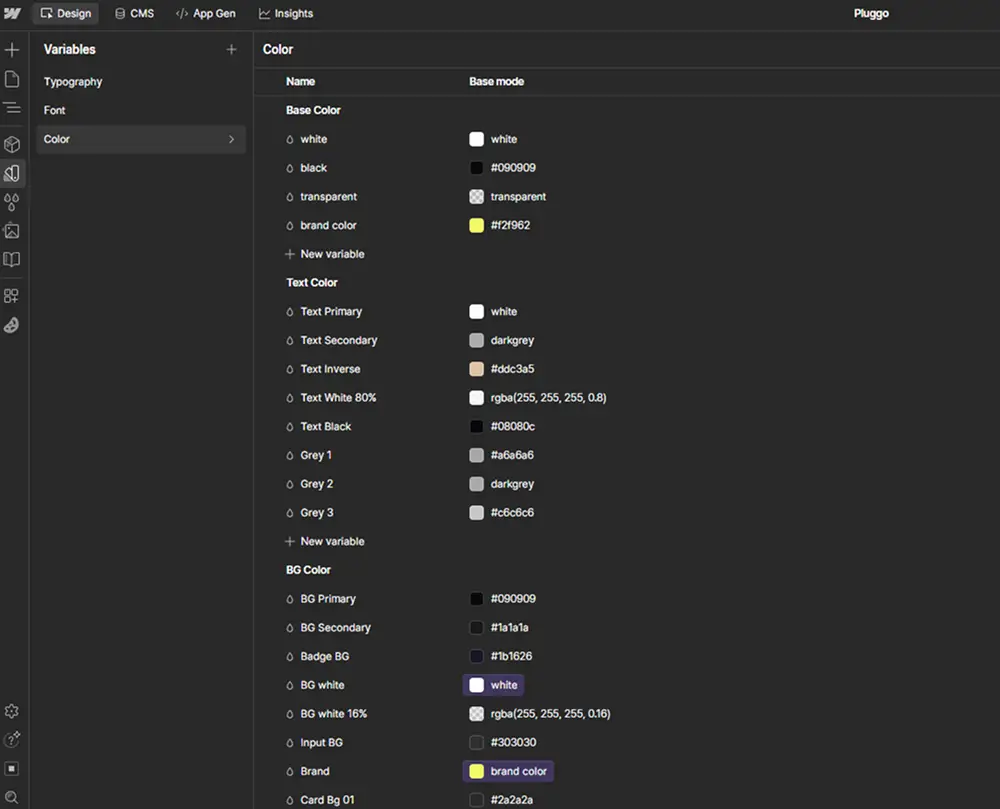
Task: Click the Pluggo project name
Action: click(870, 13)
